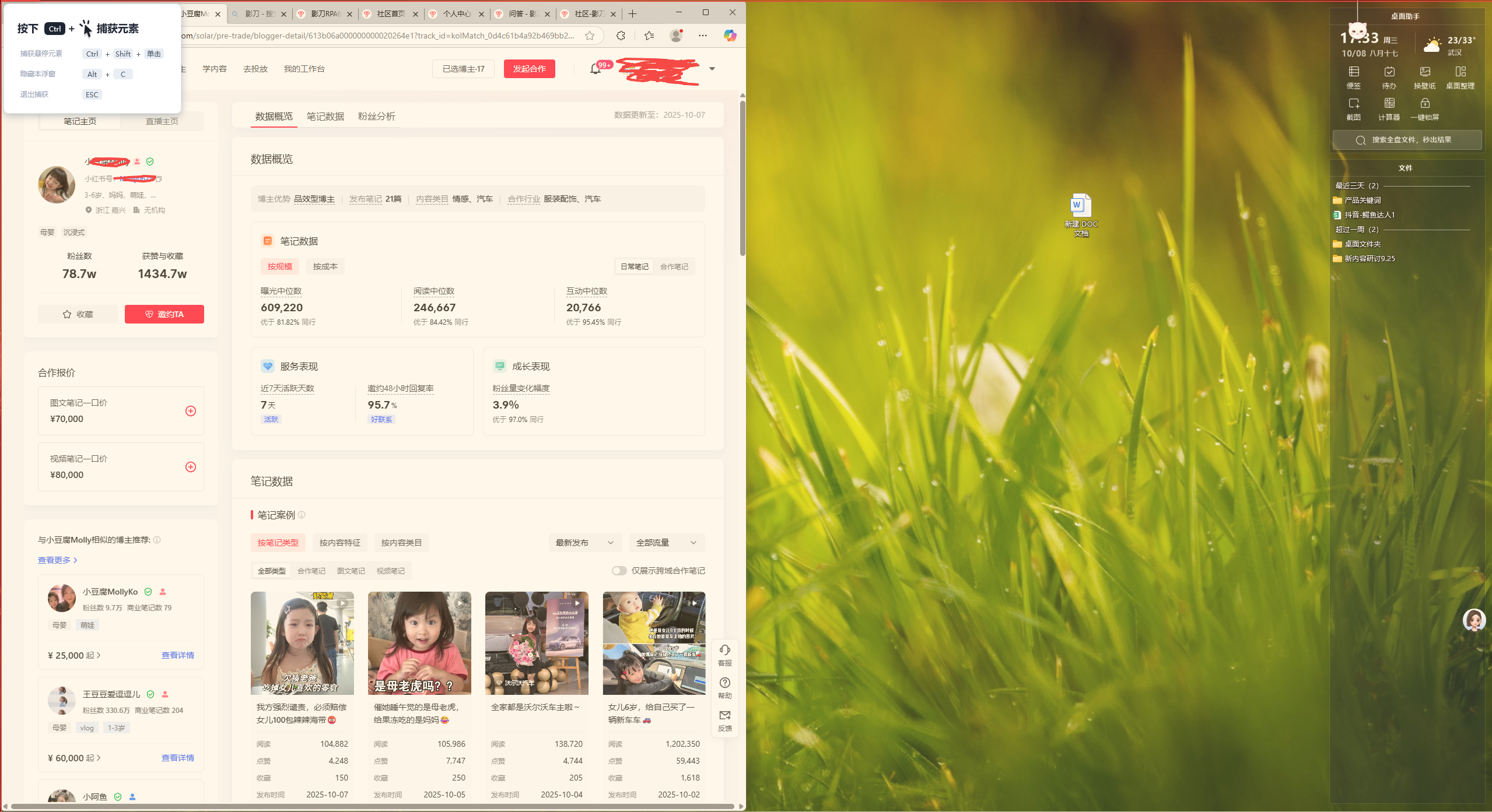Screen dimensions: 1492x812
Task: Open the Edge favorites list icon
Action: [x=649, y=36]
